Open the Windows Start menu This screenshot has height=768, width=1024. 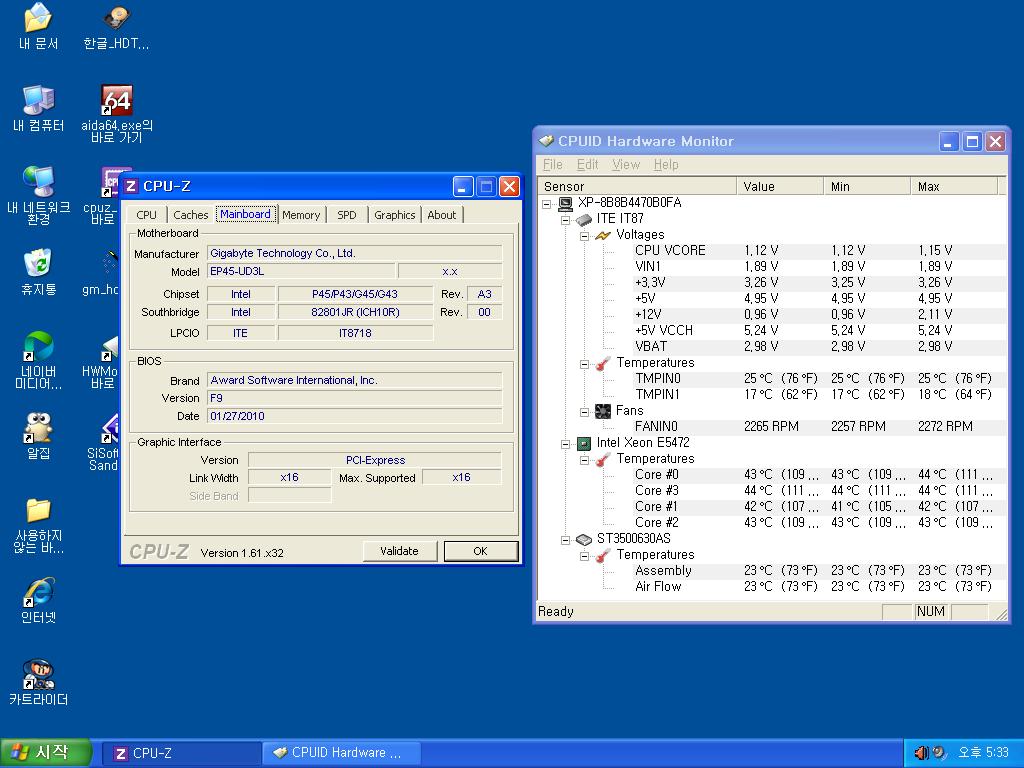(44, 753)
